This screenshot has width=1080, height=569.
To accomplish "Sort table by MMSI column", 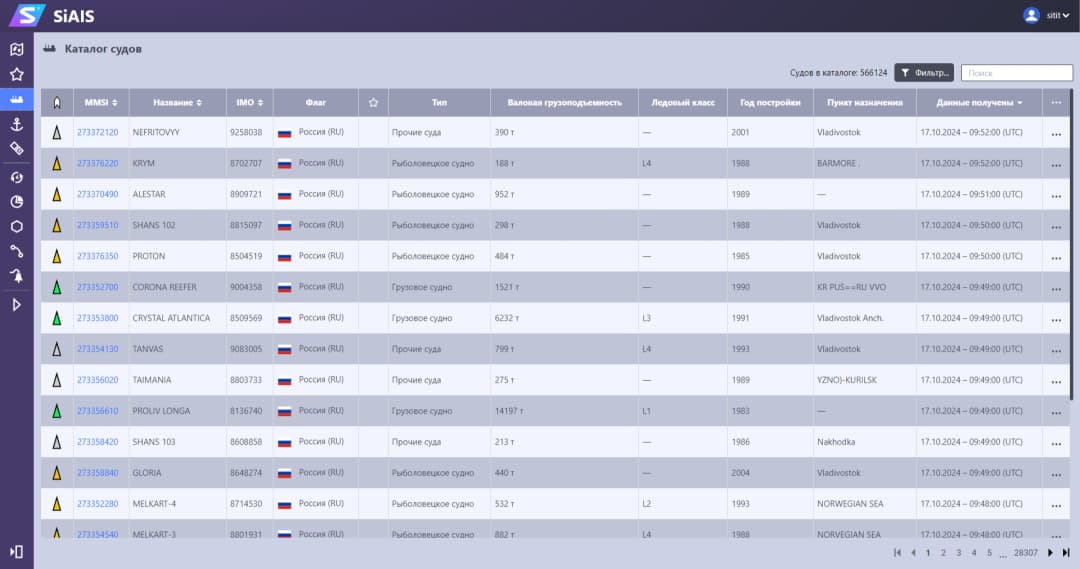I will tap(101, 102).
